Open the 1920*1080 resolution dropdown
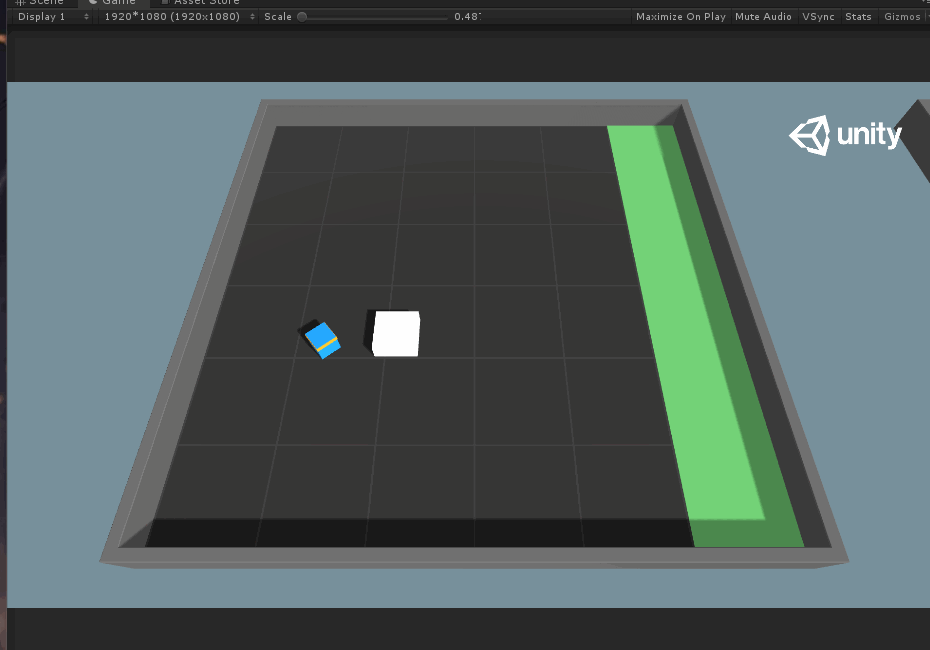This screenshot has width=930, height=650. pos(179,17)
